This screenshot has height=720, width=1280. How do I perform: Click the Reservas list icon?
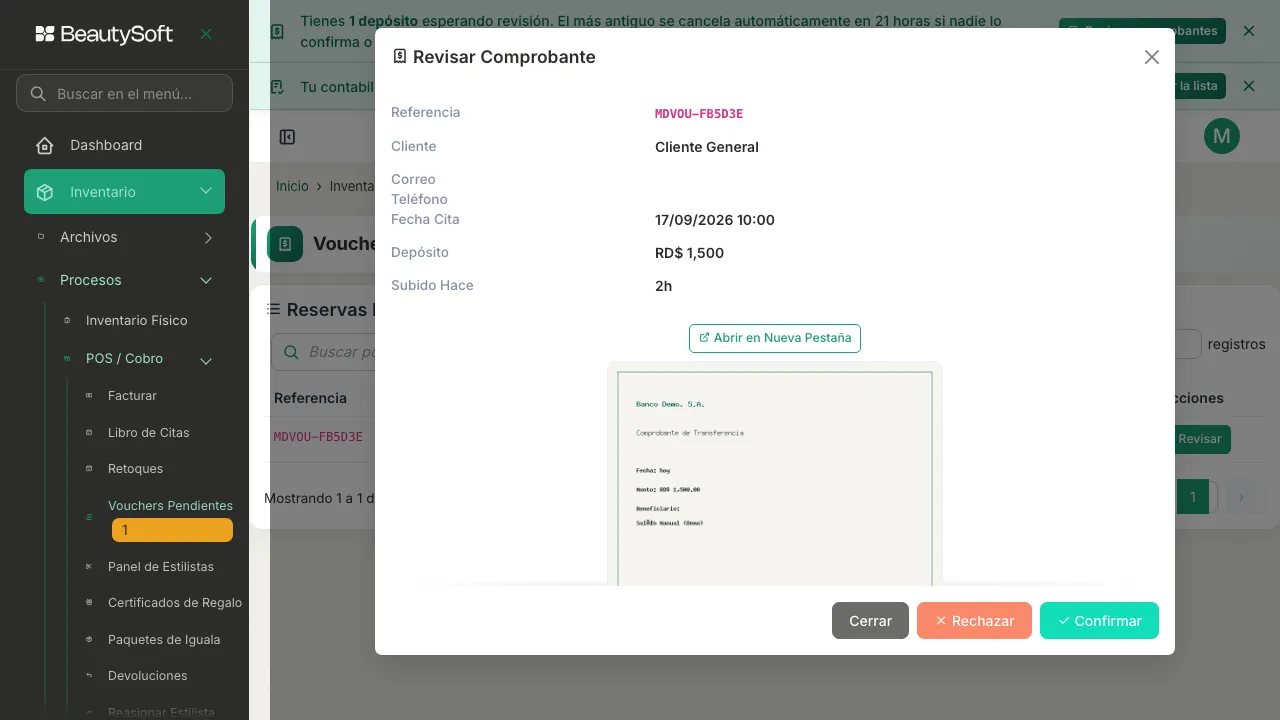click(x=273, y=310)
